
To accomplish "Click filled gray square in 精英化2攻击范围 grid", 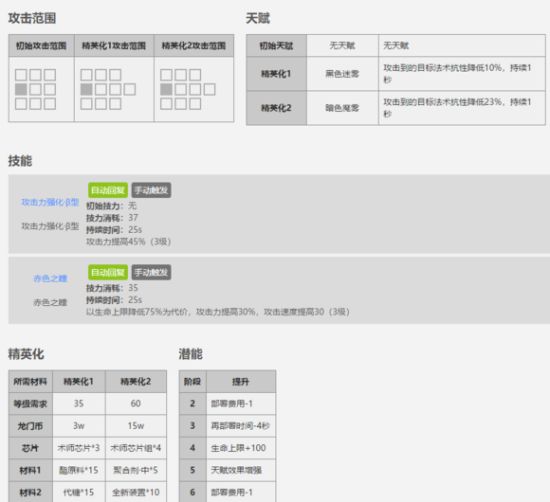I will point(166,89).
